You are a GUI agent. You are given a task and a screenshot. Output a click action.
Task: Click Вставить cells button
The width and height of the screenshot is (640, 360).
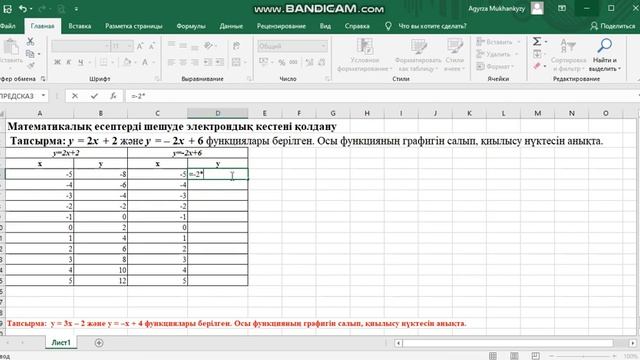click(498, 42)
